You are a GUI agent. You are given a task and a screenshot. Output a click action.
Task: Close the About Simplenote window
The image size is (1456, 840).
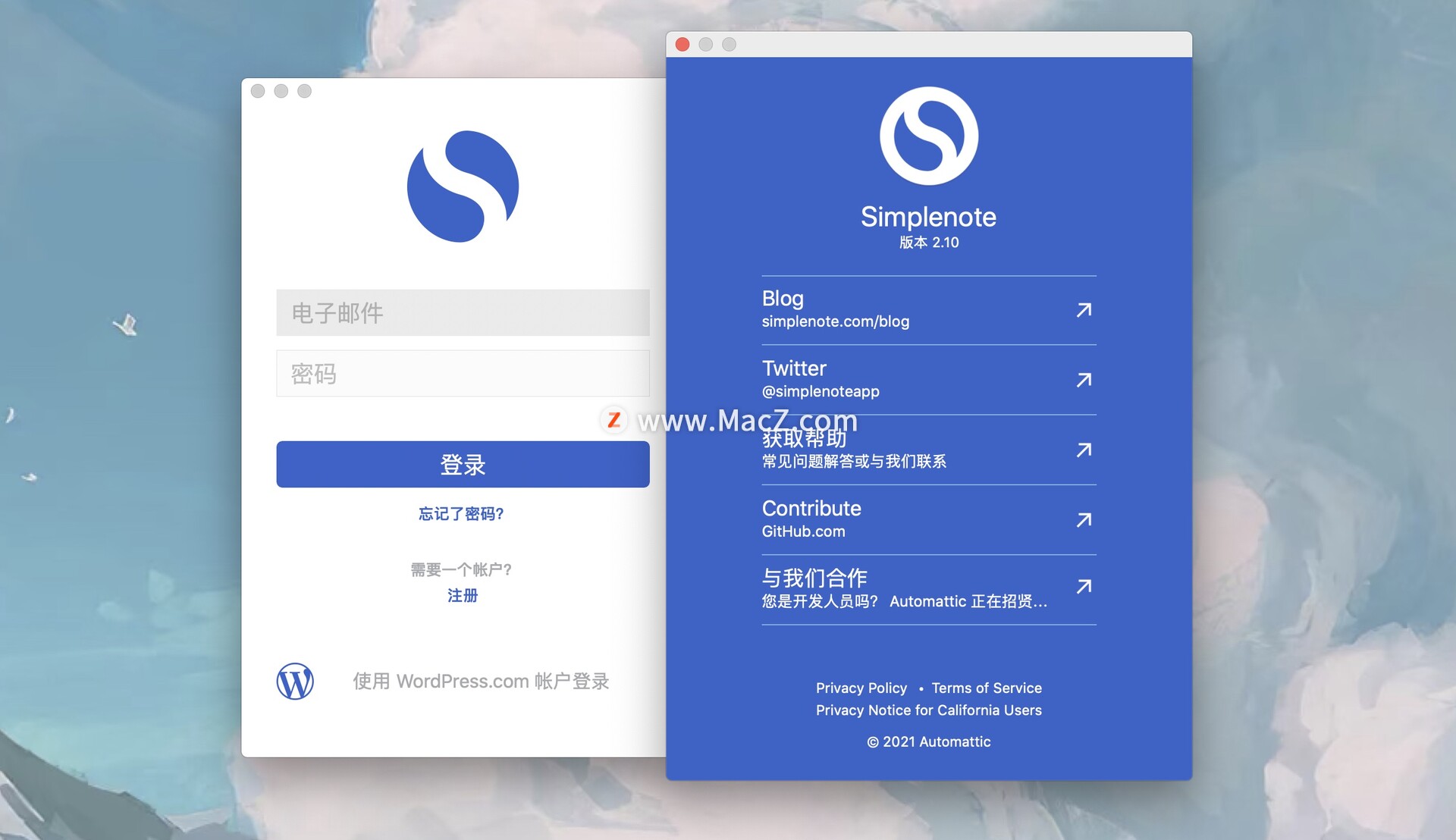pos(682,44)
